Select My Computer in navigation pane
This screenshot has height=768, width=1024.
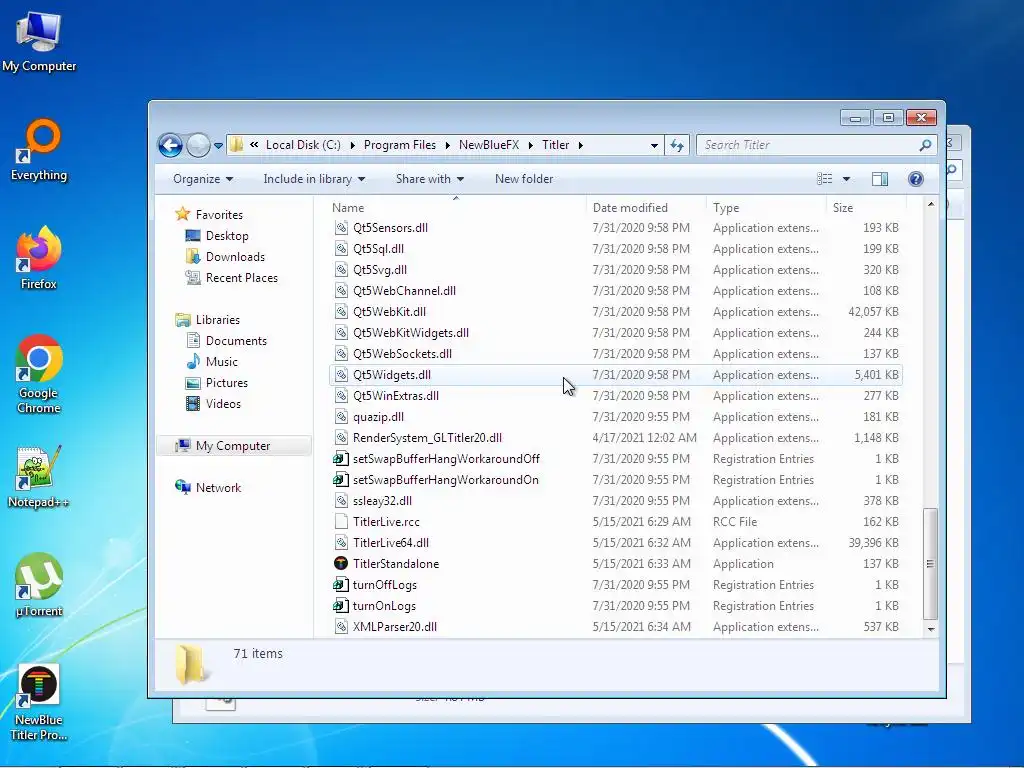(233, 445)
